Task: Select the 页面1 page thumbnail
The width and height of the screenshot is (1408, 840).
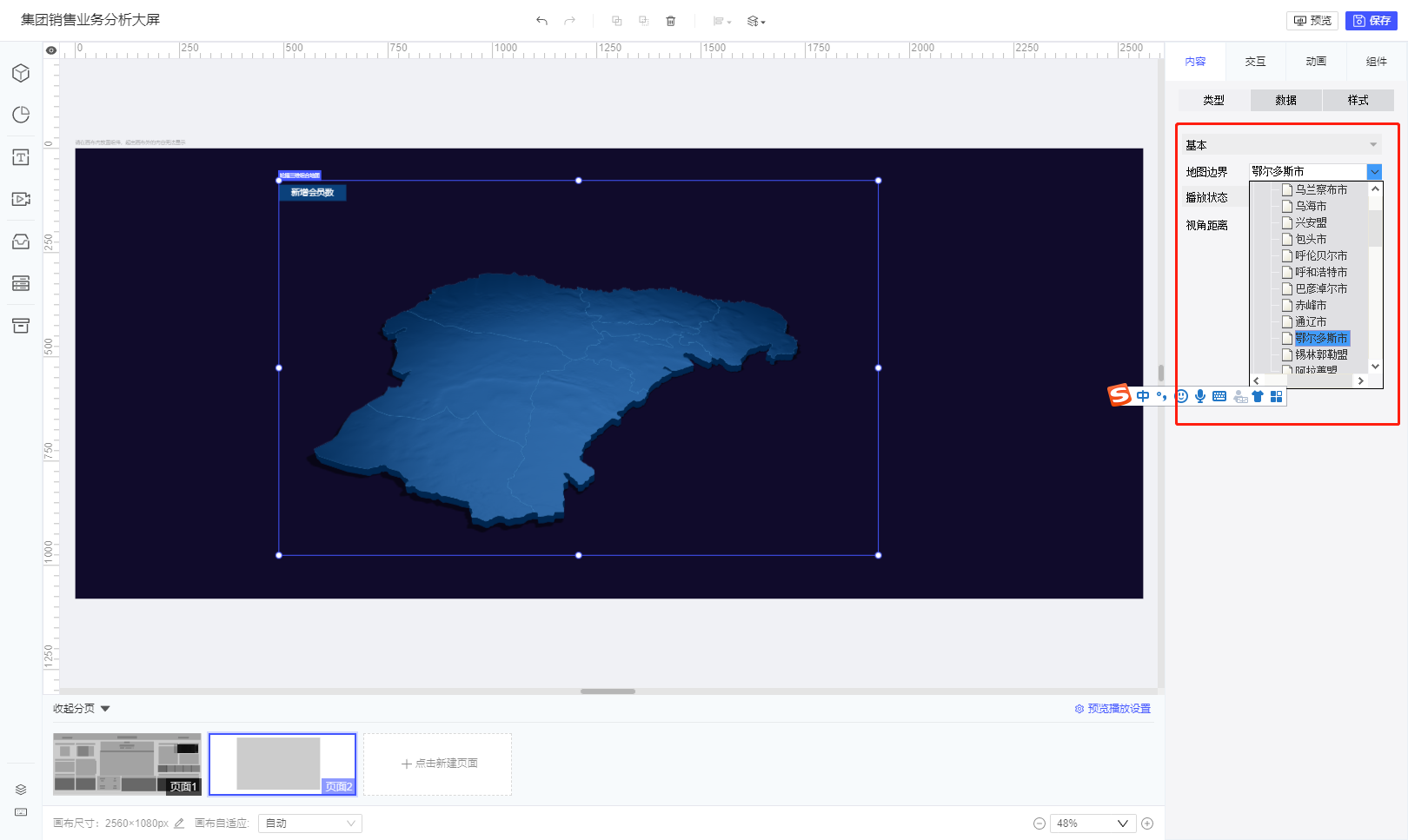Action: (x=127, y=764)
